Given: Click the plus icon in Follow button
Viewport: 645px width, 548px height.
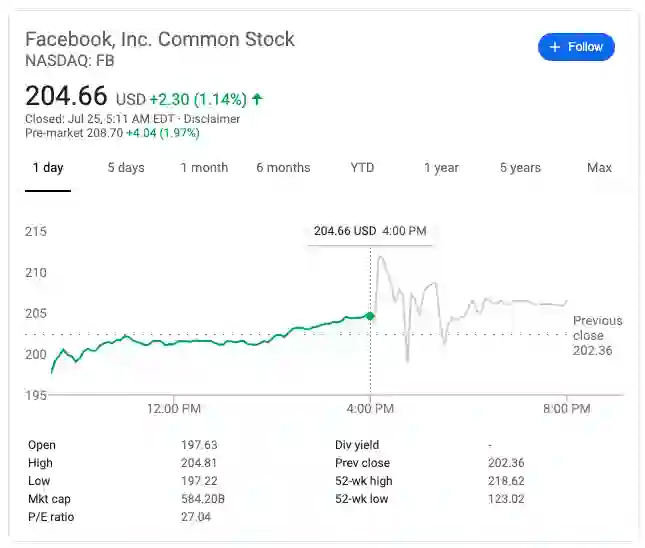Looking at the screenshot, I should (x=555, y=47).
